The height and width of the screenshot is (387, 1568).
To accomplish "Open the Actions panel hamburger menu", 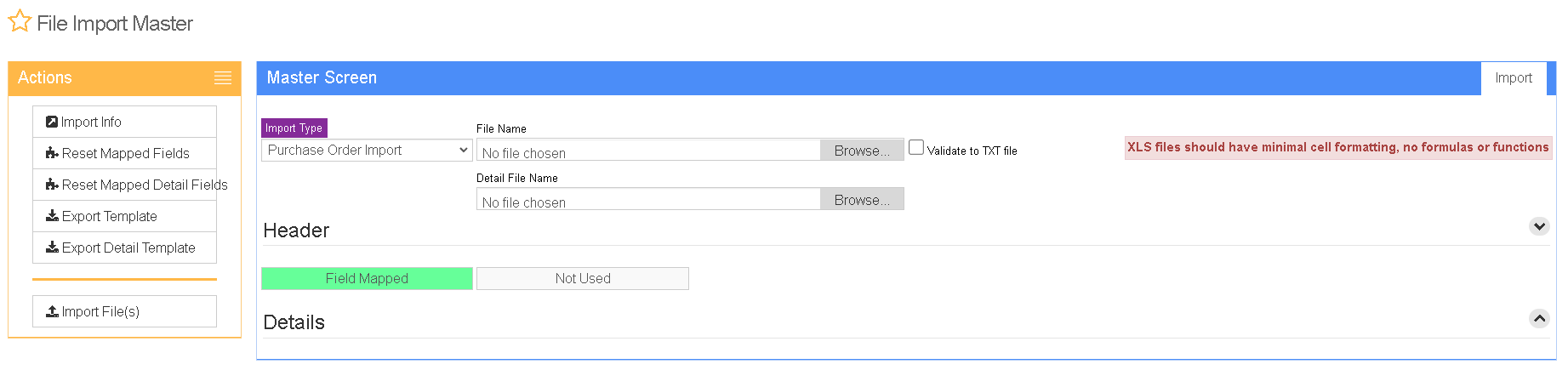I will tap(223, 77).
